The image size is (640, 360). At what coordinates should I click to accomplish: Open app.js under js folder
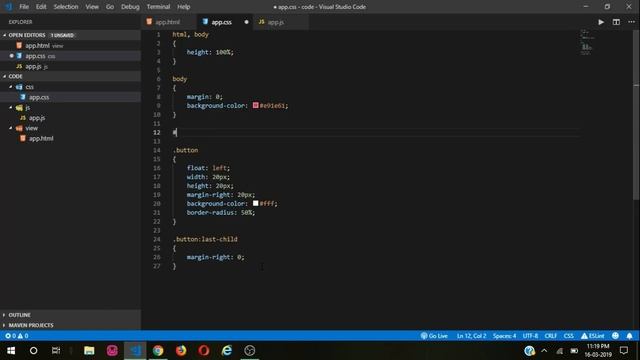click(70, 118)
